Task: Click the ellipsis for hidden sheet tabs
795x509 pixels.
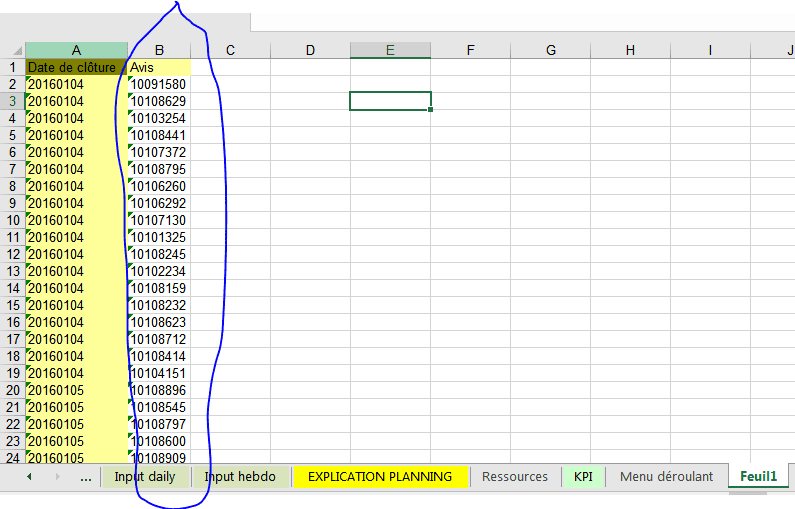Action: (85, 477)
